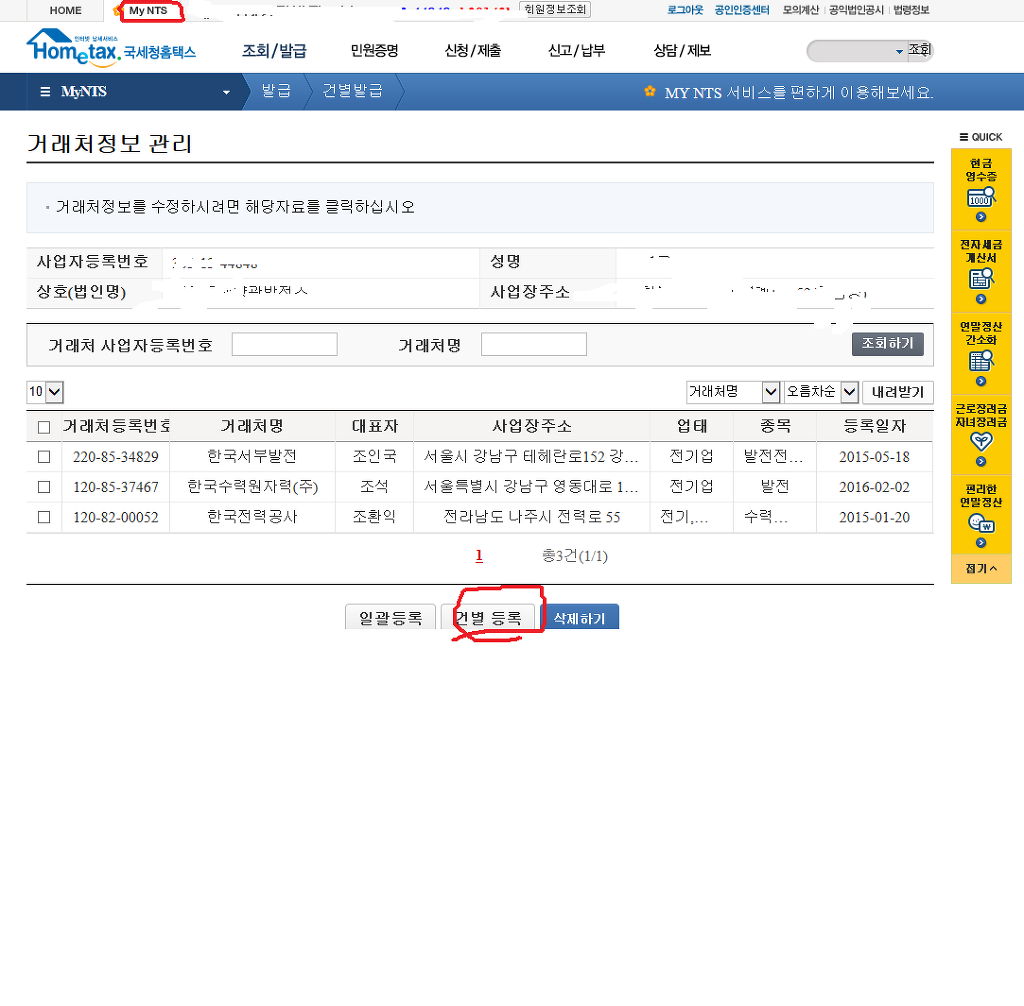
Task: Select registration number 220-85-34829
Action: [x=116, y=457]
